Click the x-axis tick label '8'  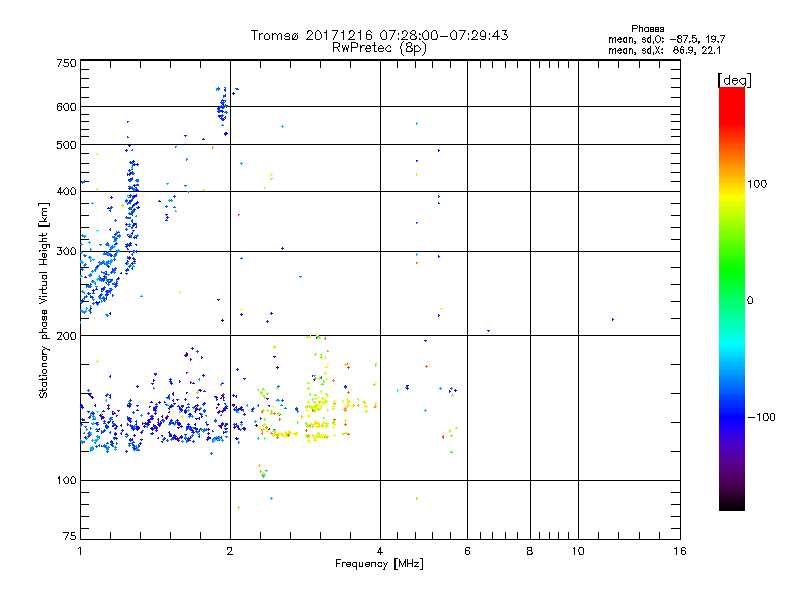(530, 551)
